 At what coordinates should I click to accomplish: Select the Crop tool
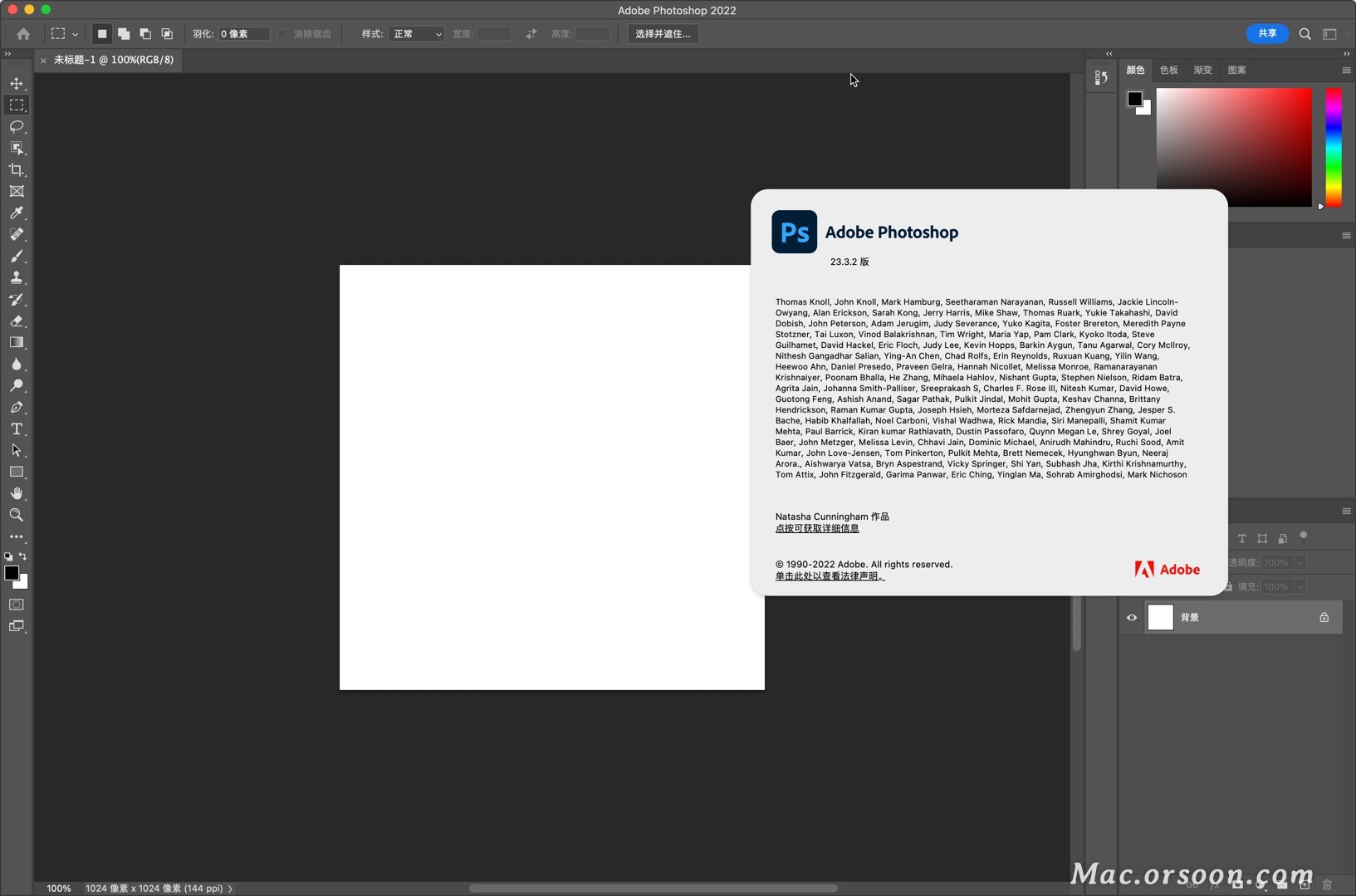point(17,169)
